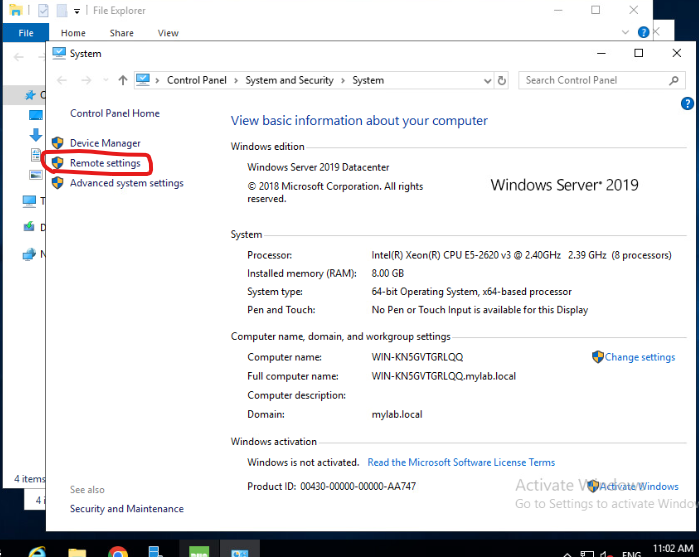Switch to File Explorer's View tab
This screenshot has height=557, width=699.
coord(168,33)
